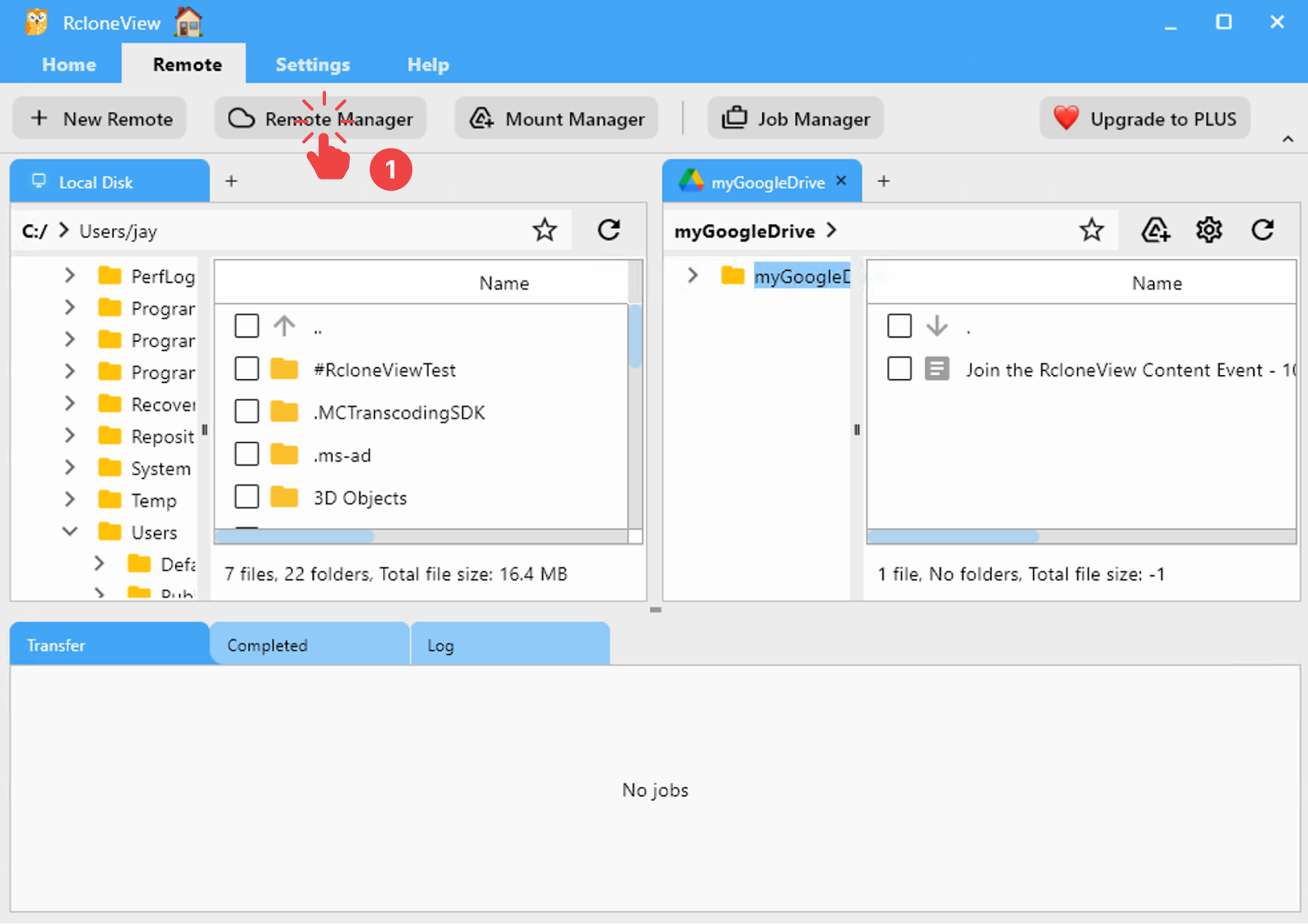Favorite the Local Disk path with star

click(544, 230)
